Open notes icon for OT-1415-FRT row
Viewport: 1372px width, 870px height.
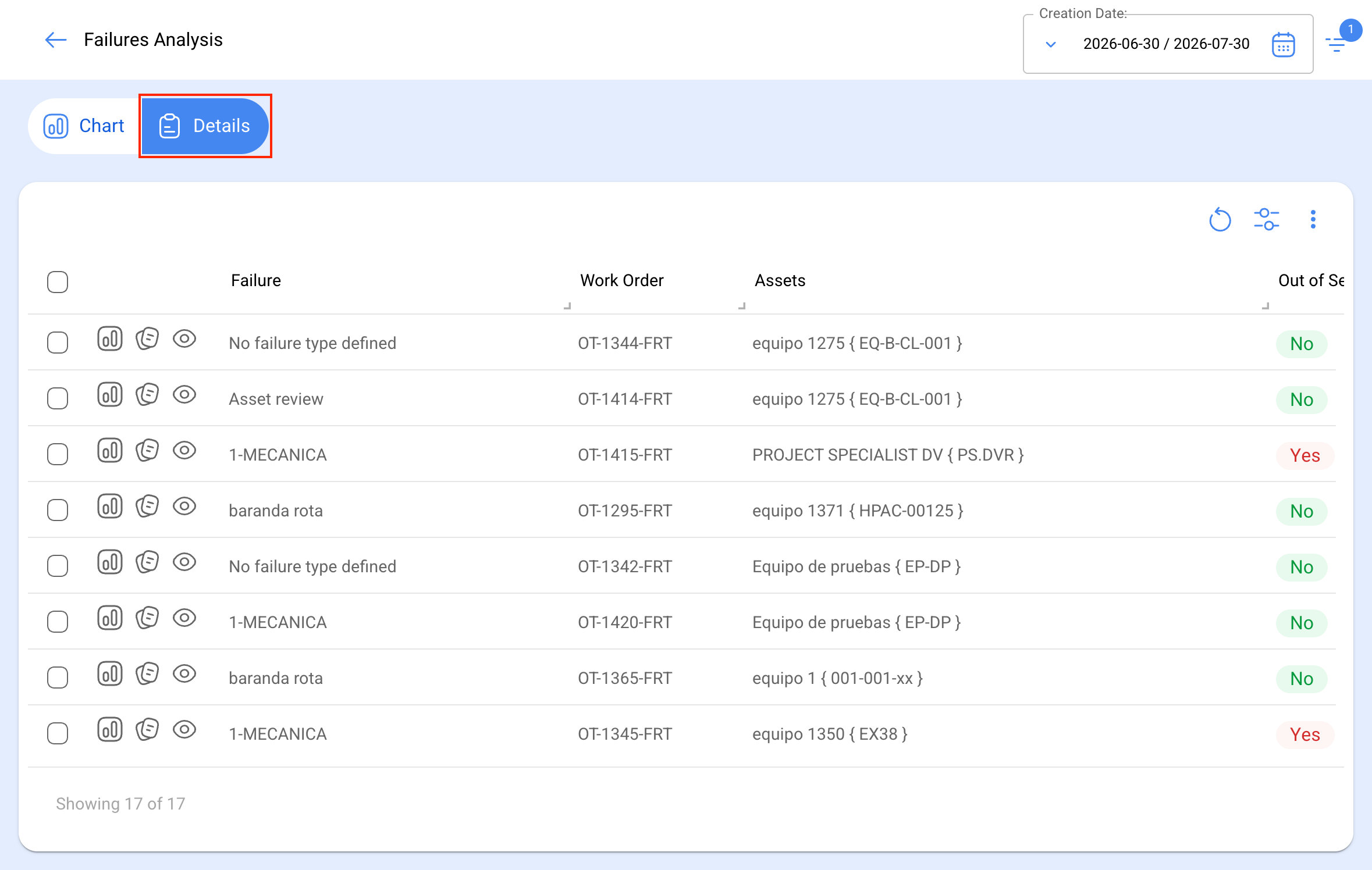tap(147, 451)
